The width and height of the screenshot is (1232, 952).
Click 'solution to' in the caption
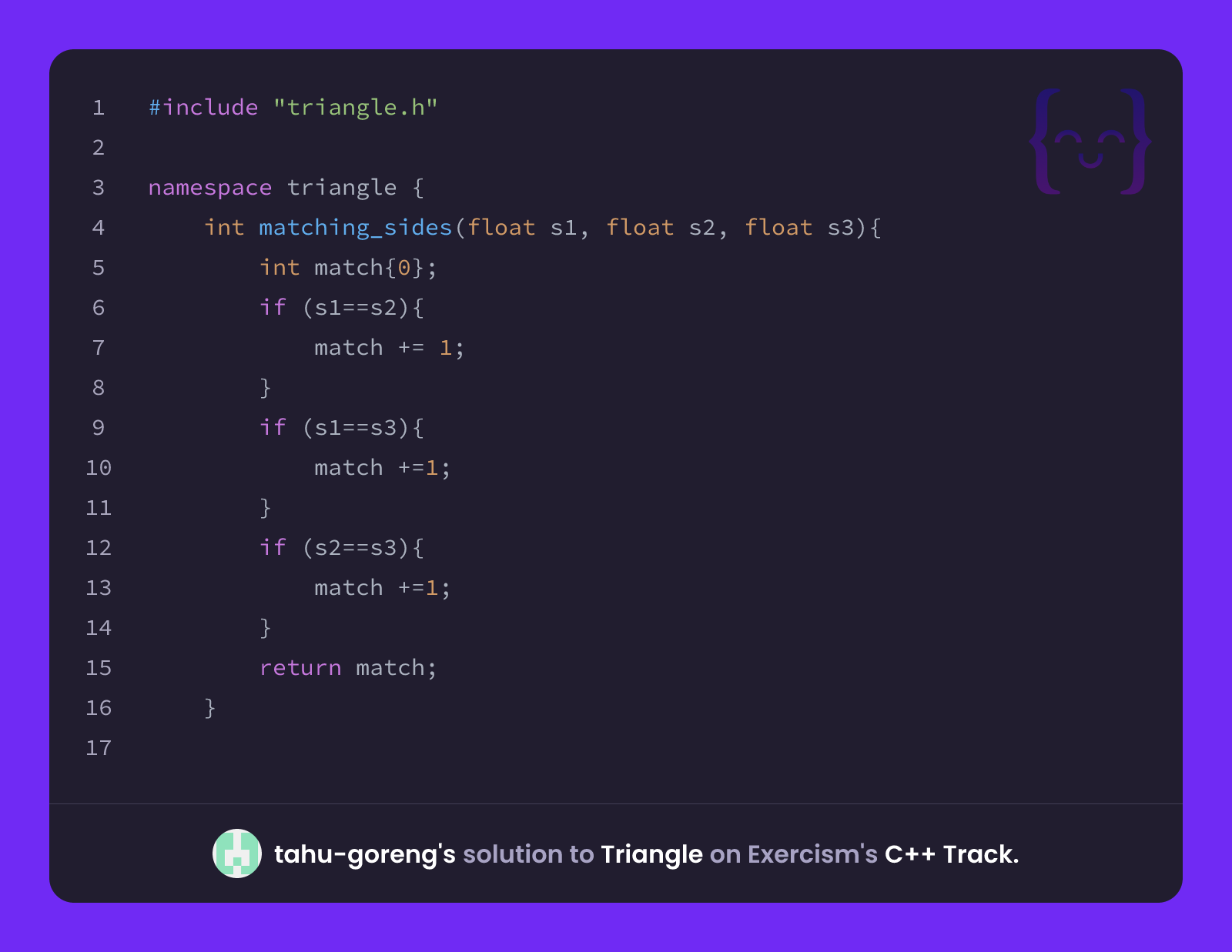[x=528, y=854]
